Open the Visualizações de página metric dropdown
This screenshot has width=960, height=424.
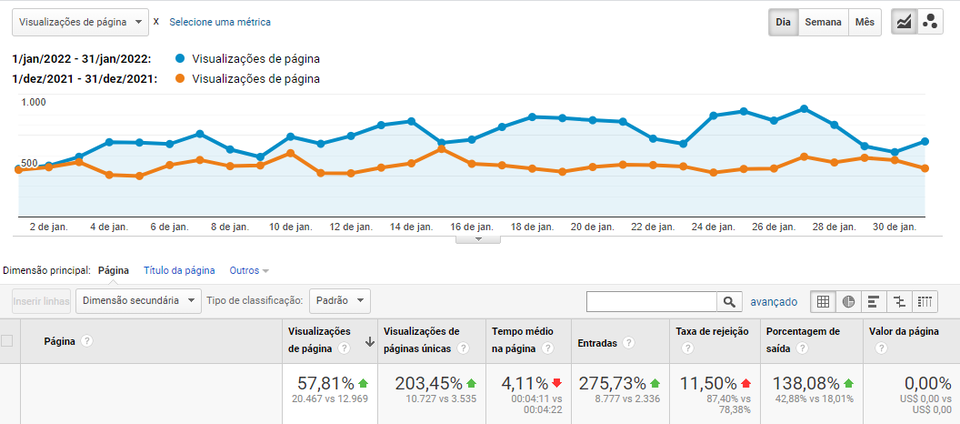click(x=80, y=22)
